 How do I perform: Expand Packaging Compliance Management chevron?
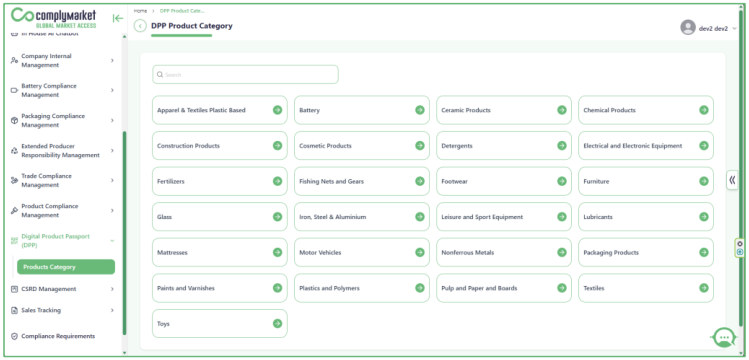tap(112, 120)
